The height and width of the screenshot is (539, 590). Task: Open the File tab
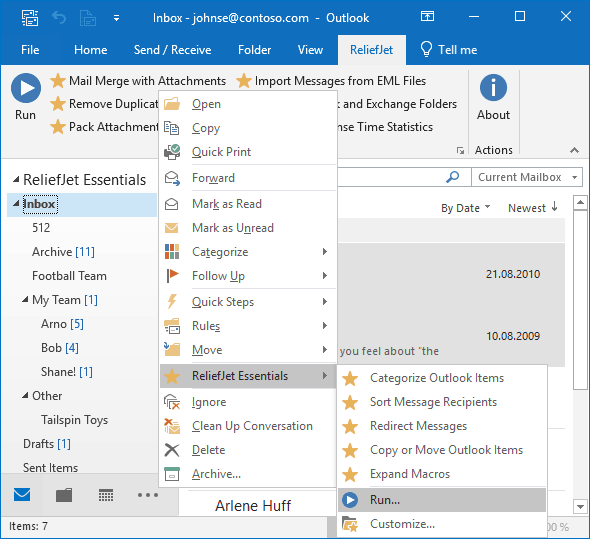click(x=30, y=50)
